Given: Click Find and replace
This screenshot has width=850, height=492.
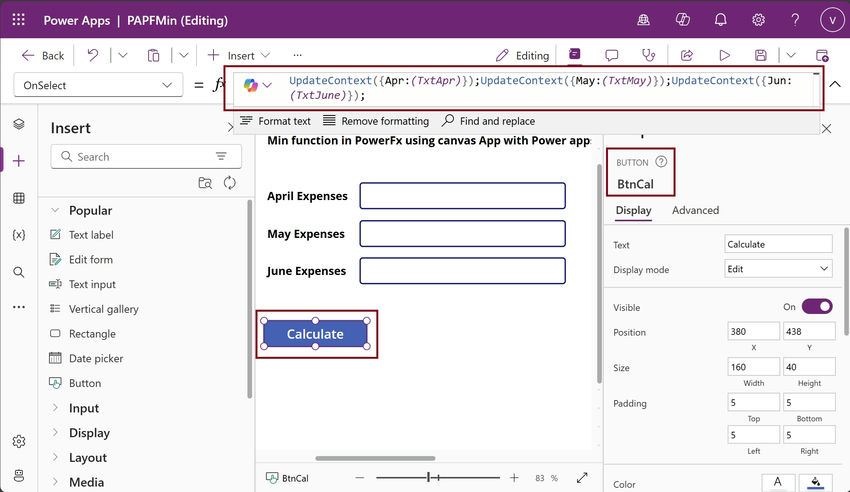Looking at the screenshot, I should (488, 121).
